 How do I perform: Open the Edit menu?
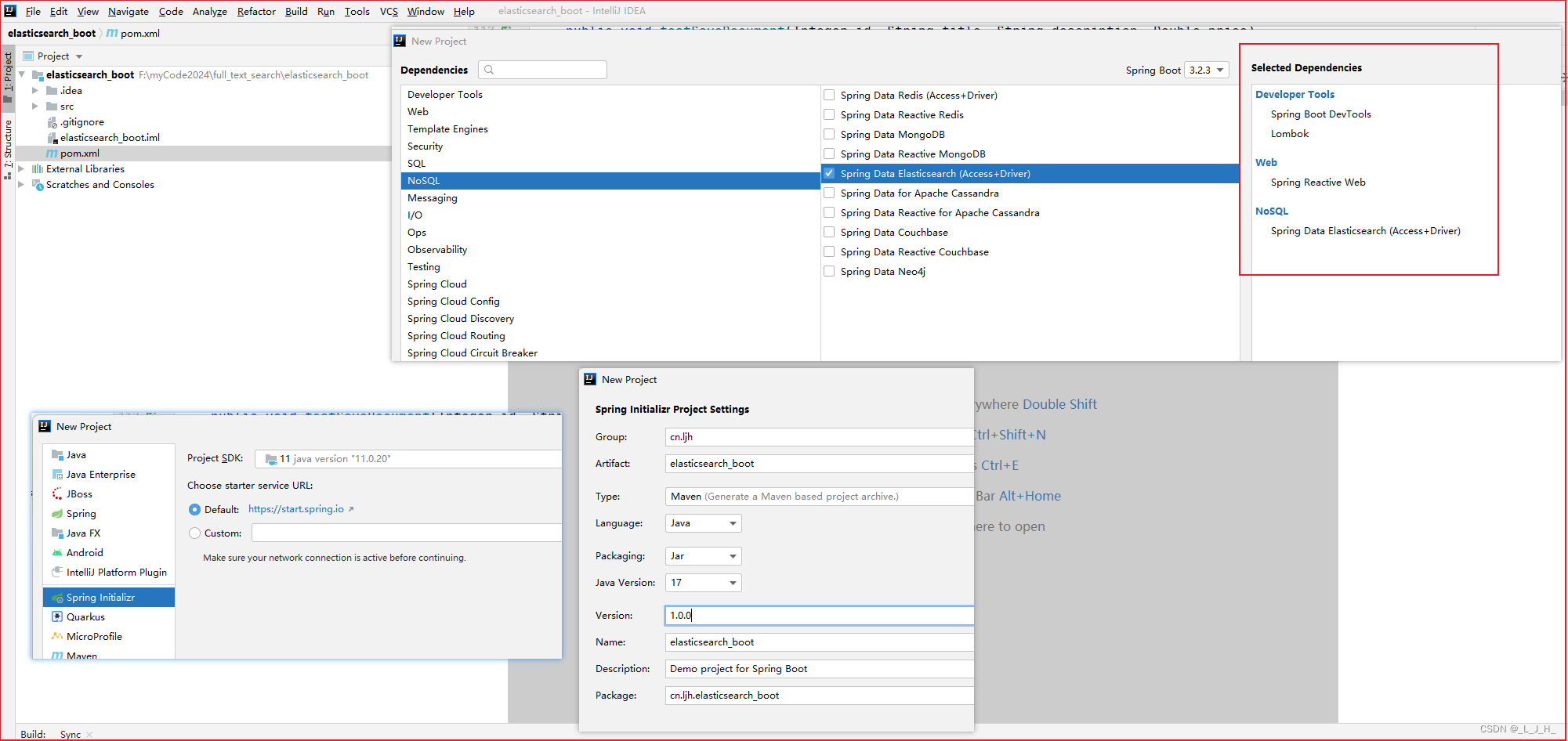click(x=59, y=11)
